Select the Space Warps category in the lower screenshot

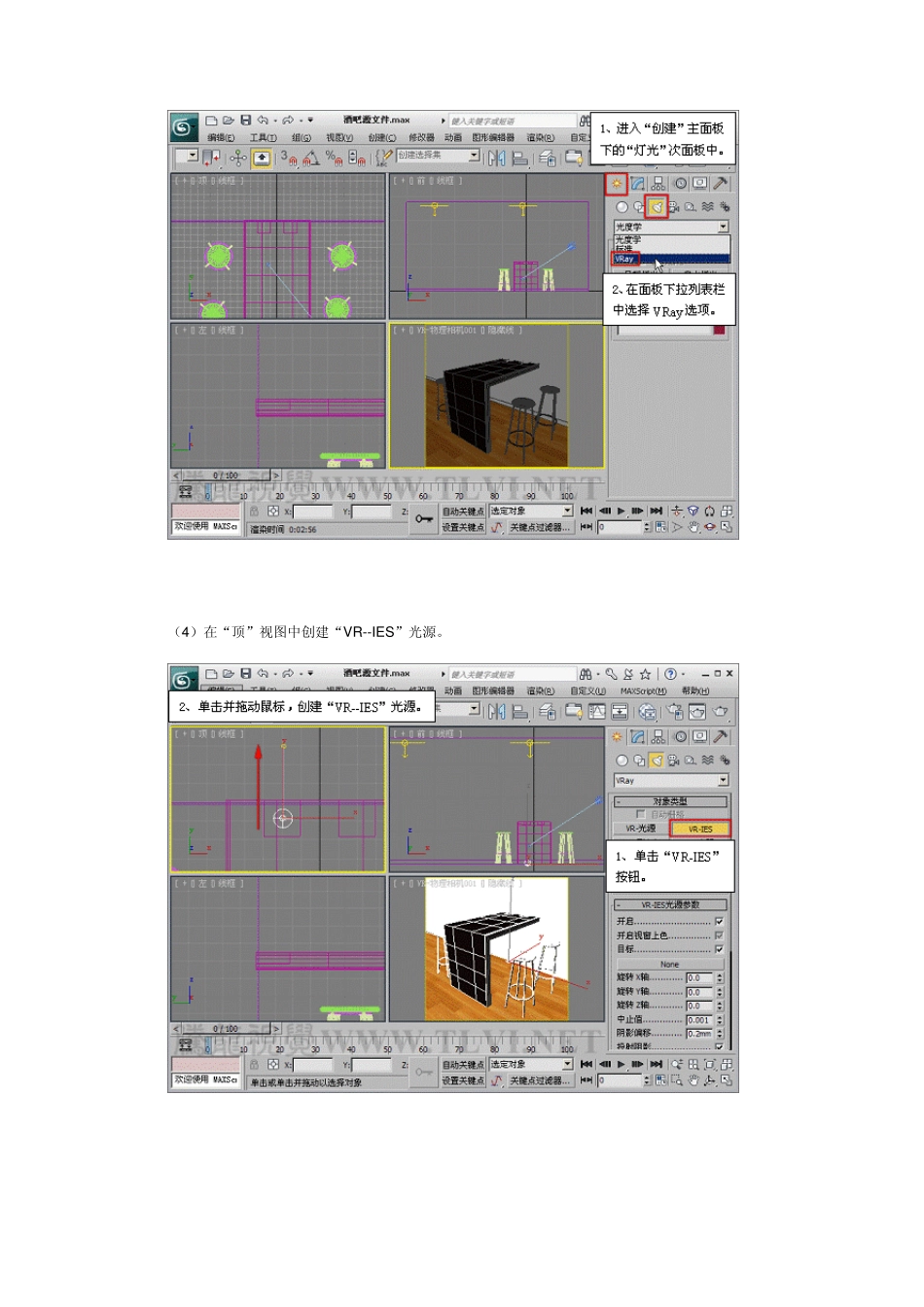(x=707, y=760)
